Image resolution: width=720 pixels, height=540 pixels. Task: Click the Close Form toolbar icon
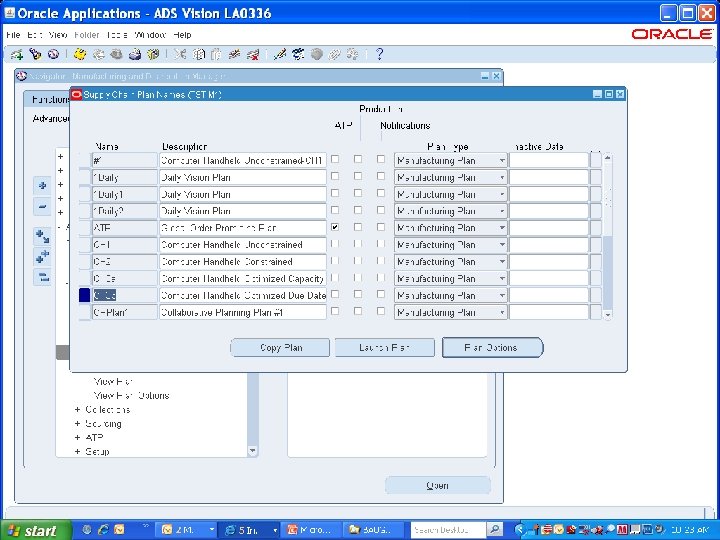pyautogui.click(x=153, y=54)
